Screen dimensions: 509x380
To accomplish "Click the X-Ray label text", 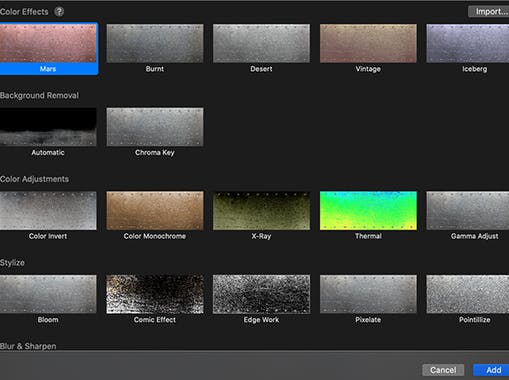I will pyautogui.click(x=261, y=236).
